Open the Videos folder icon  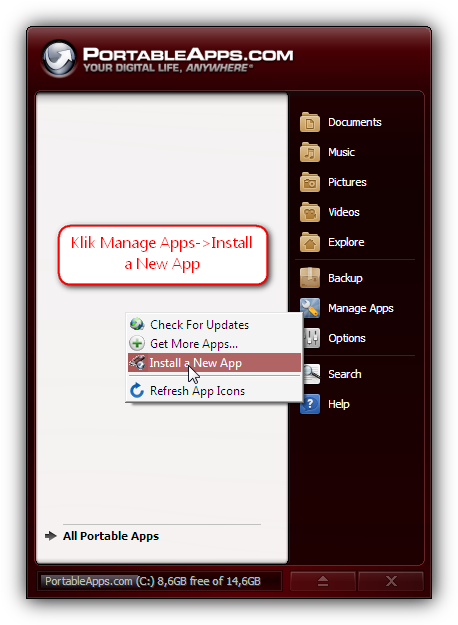point(310,212)
